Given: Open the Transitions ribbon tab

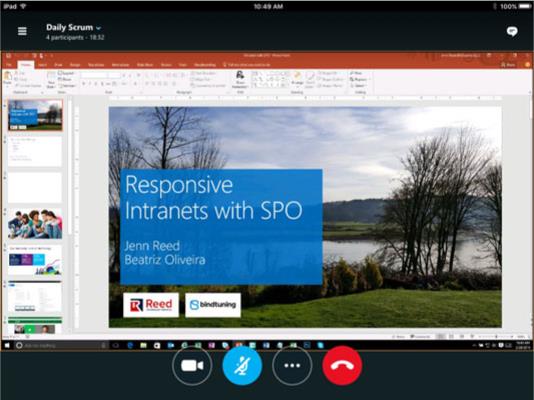Looking at the screenshot, I should pyautogui.click(x=96, y=65).
